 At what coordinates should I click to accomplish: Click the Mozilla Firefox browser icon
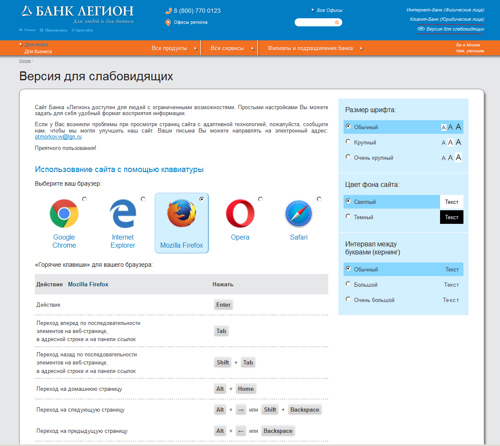pyautogui.click(x=182, y=213)
